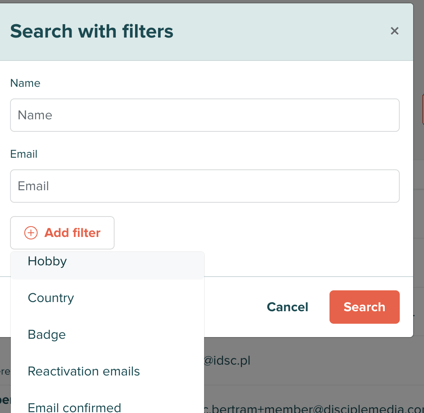424x413 pixels.
Task: Click the Name field label
Action: 25,83
